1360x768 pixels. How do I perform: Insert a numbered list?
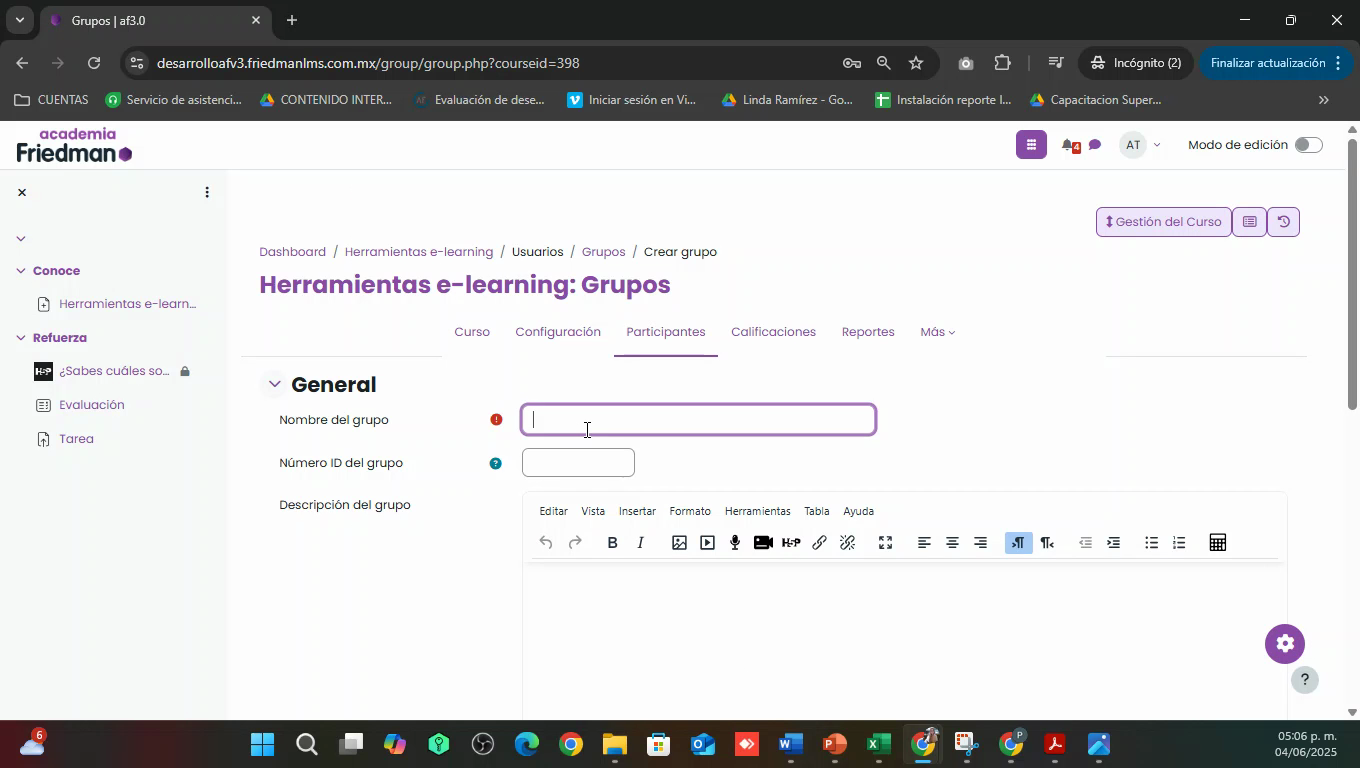(1179, 543)
